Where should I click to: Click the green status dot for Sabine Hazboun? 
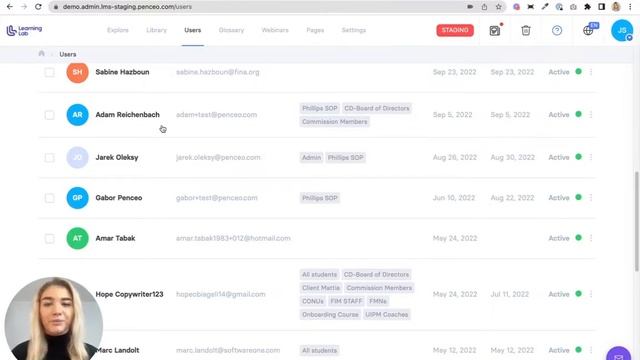pos(578,71)
